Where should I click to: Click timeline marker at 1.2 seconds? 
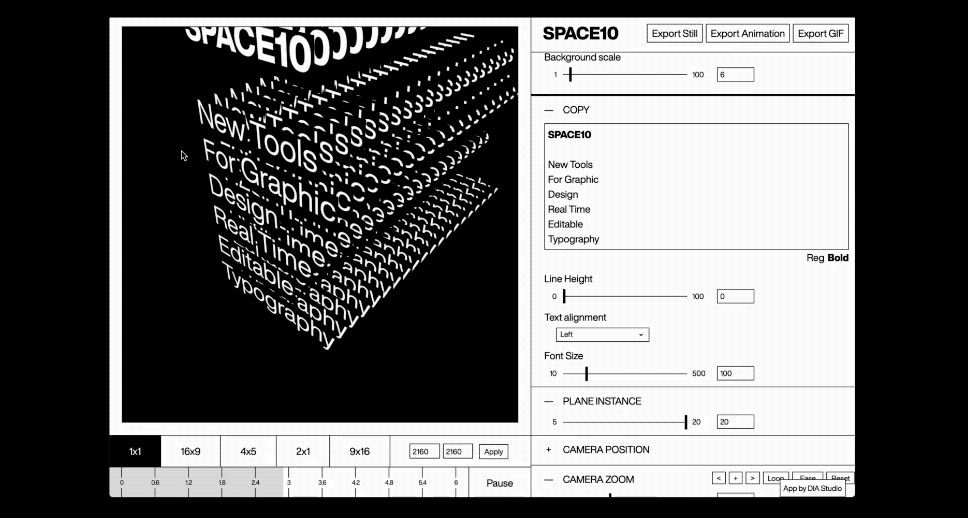coord(188,483)
